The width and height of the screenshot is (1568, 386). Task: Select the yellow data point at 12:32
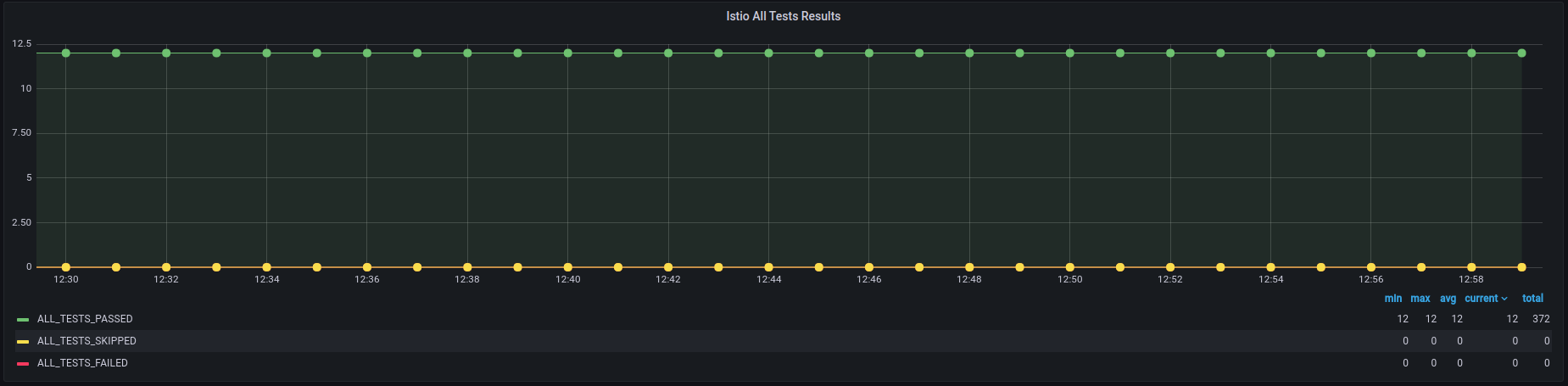click(x=166, y=267)
